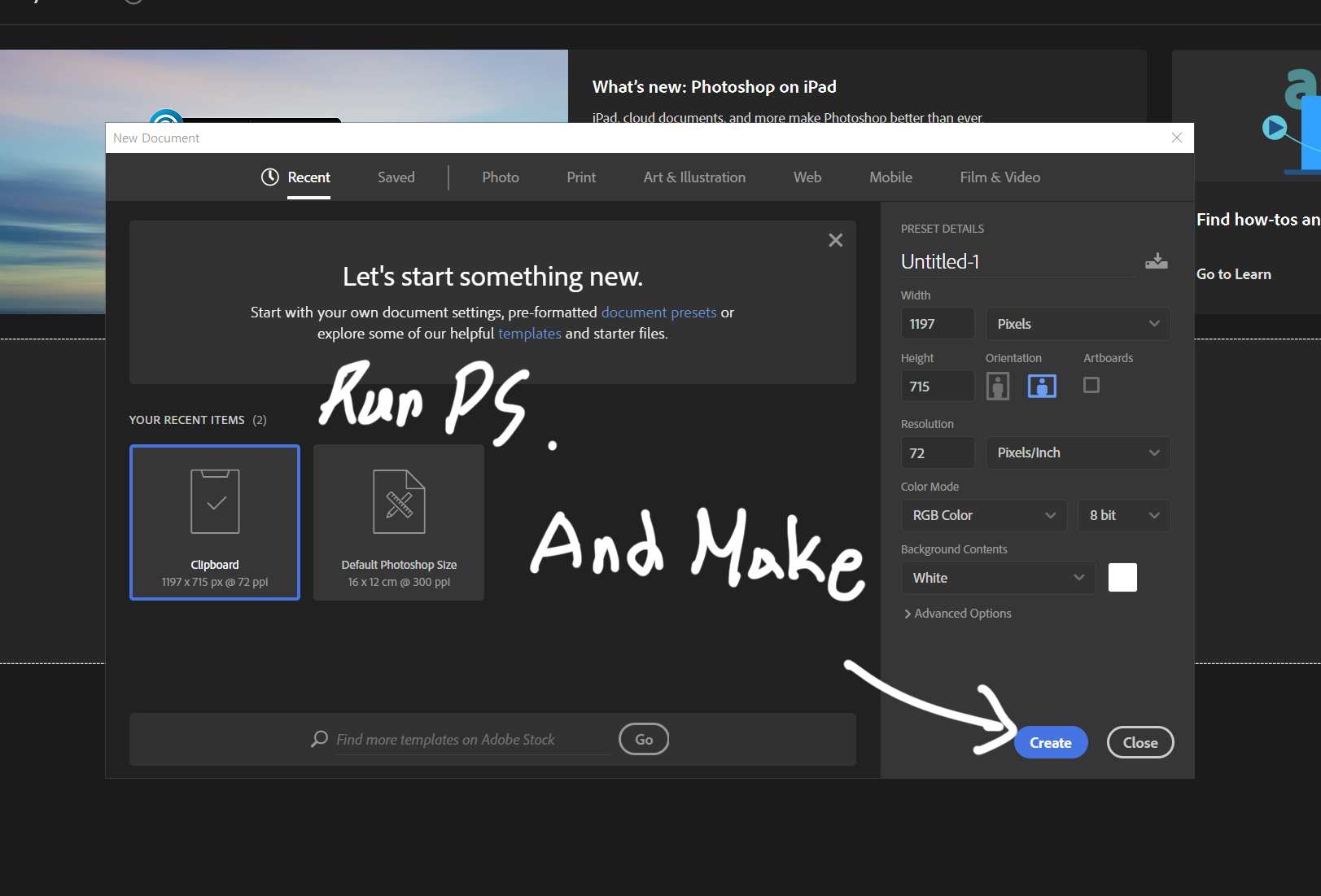Screen dimensions: 1321x896
Task: Click the magnifier icon in template search bar
Action: [319, 739]
